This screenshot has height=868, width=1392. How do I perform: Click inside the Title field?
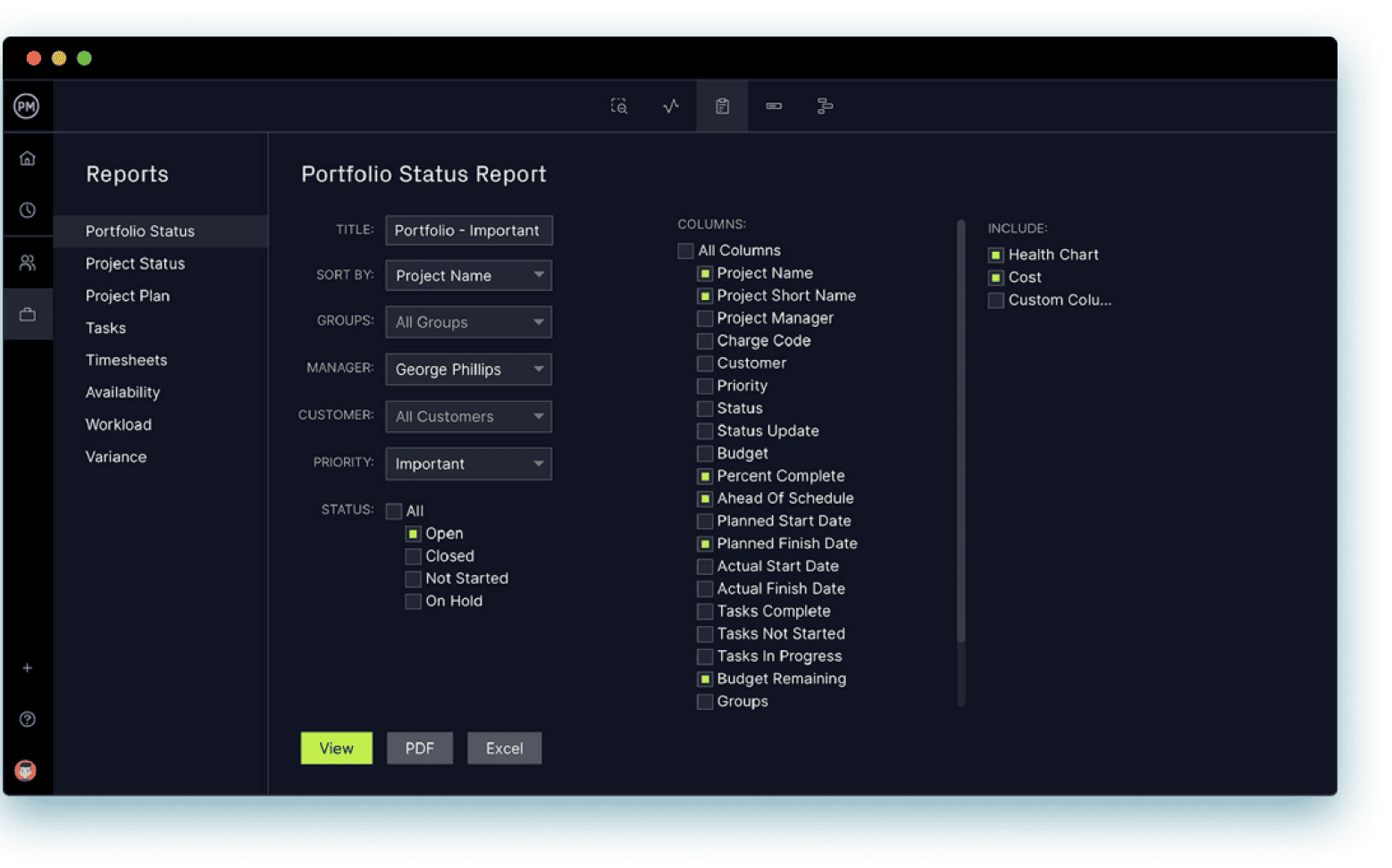coord(468,230)
